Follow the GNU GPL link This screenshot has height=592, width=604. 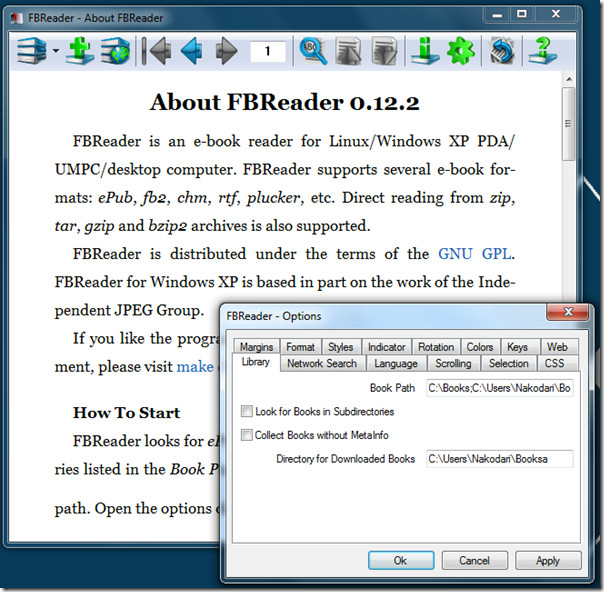pyautogui.click(x=475, y=254)
